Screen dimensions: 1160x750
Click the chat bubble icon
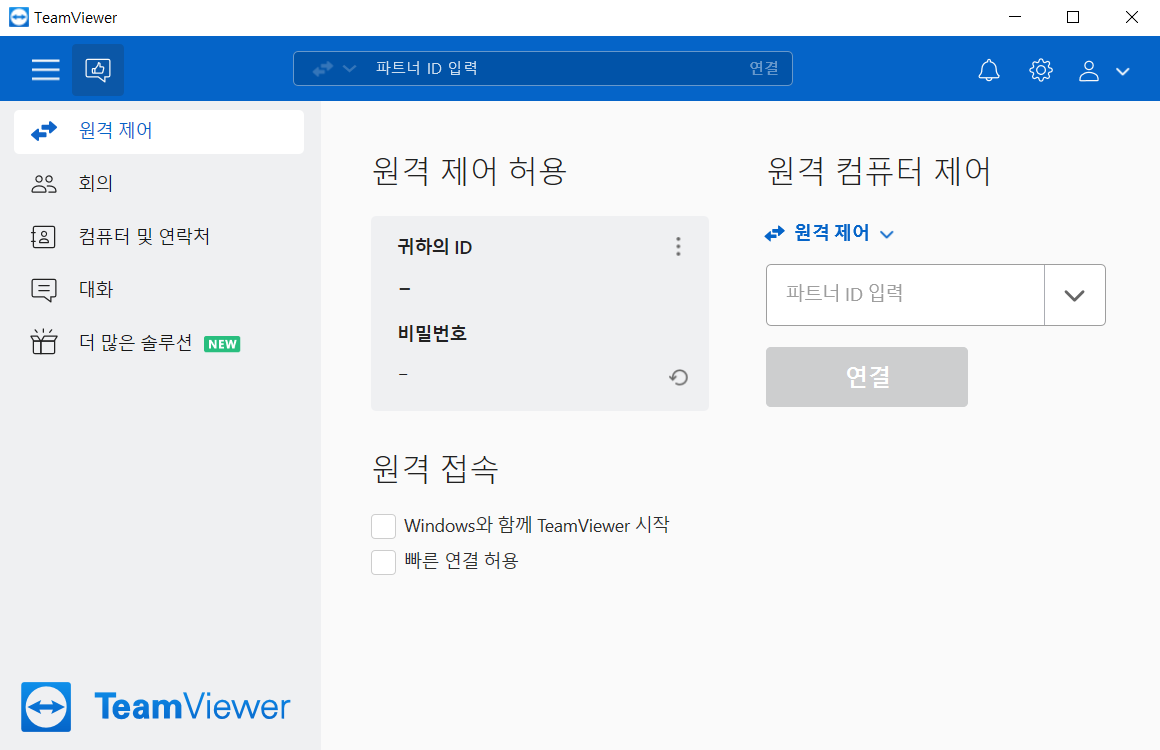pos(44,290)
